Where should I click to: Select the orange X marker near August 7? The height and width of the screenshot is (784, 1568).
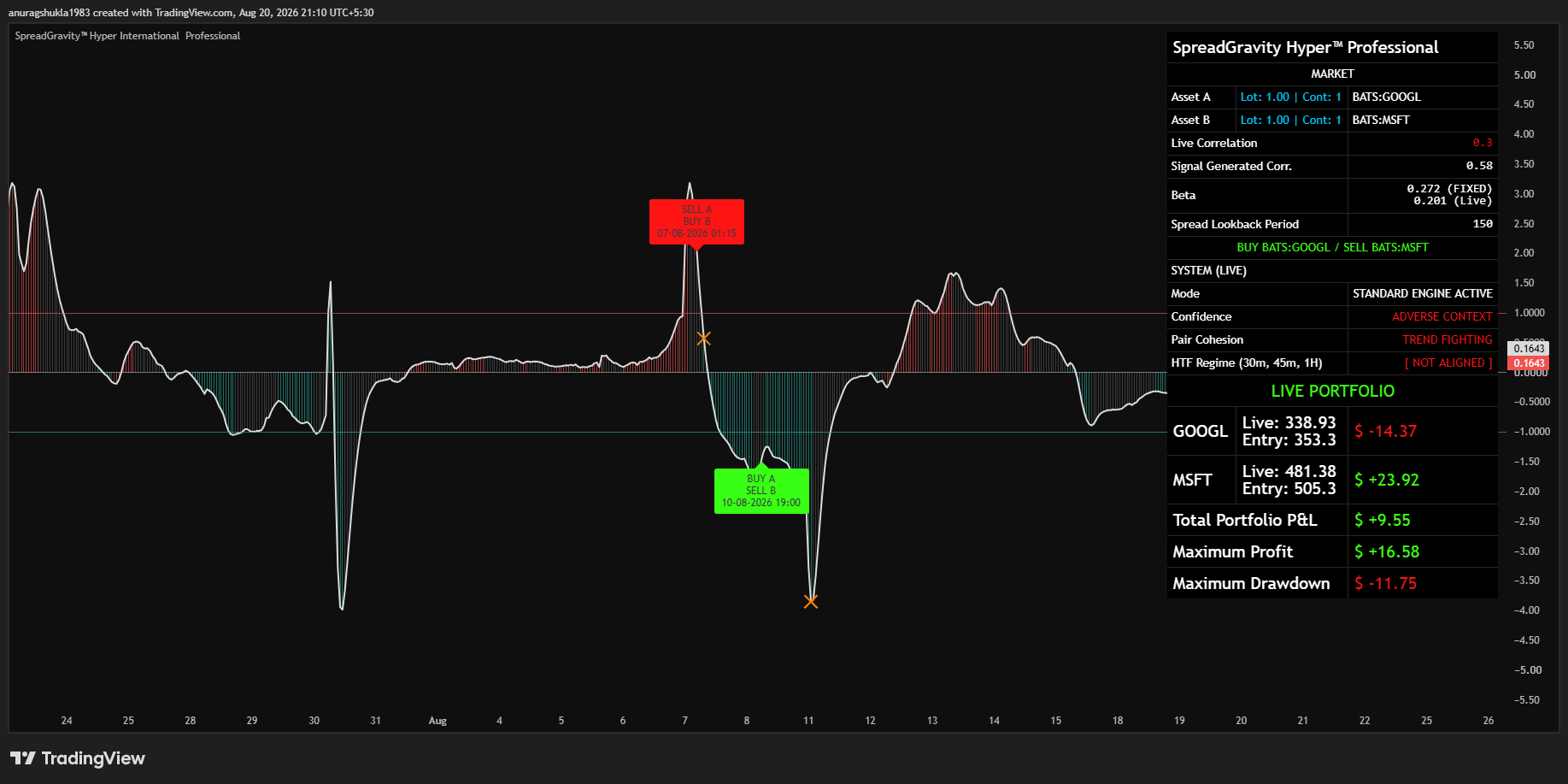click(703, 339)
